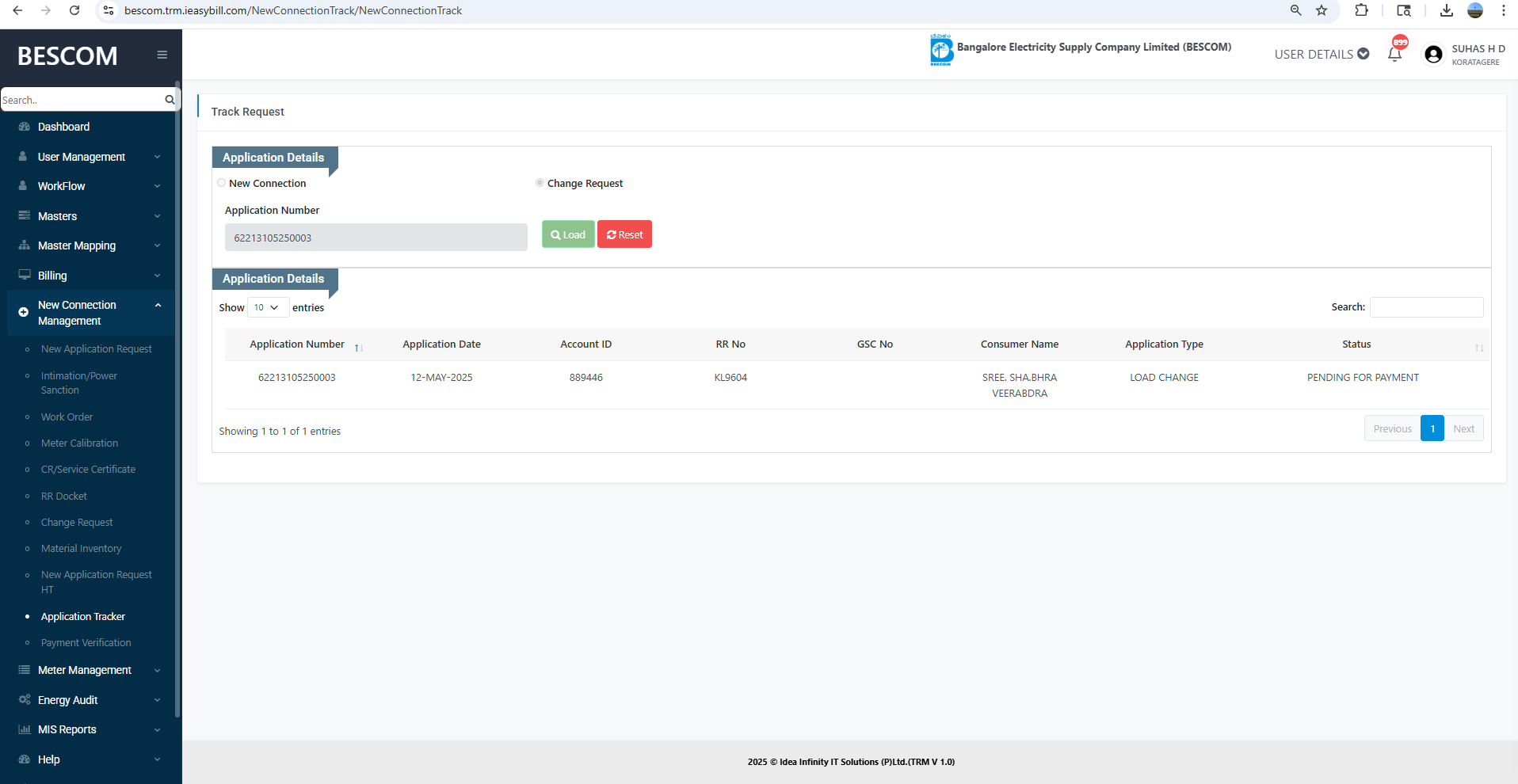Open browser extensions puzzle icon
Image resolution: width=1518 pixels, height=784 pixels.
[x=1362, y=10]
